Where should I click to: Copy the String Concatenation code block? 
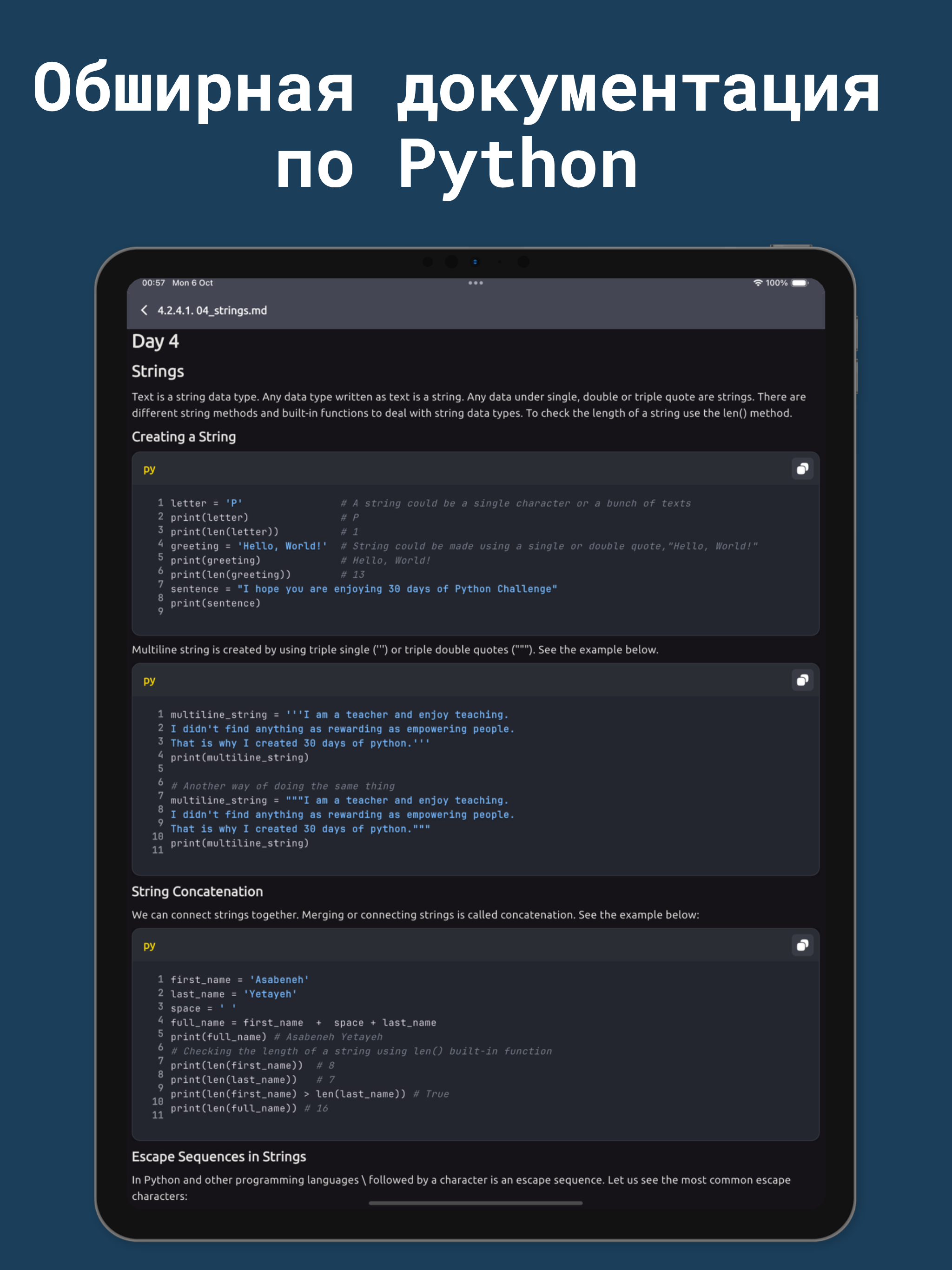[802, 946]
